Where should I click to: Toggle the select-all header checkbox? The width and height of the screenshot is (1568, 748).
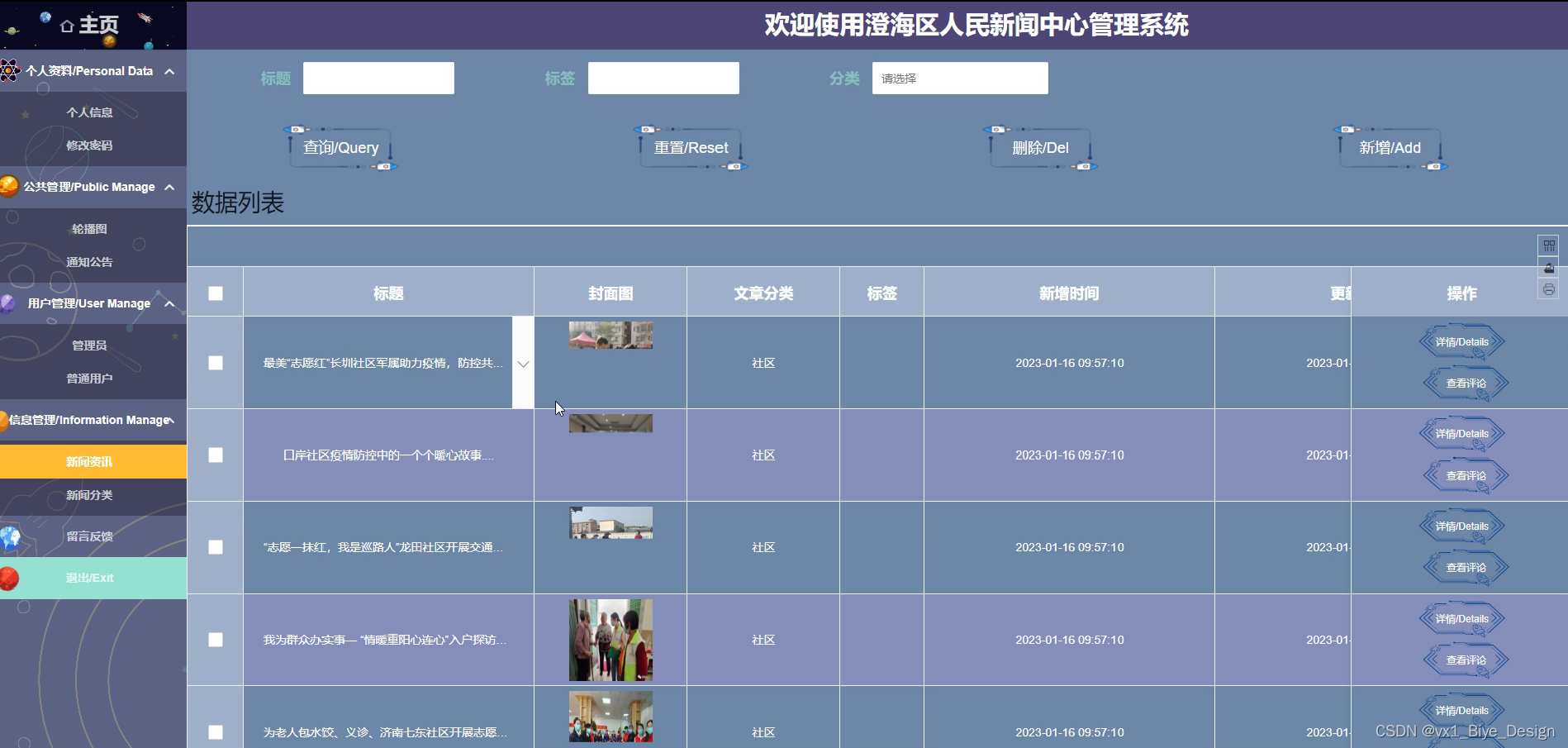[216, 293]
